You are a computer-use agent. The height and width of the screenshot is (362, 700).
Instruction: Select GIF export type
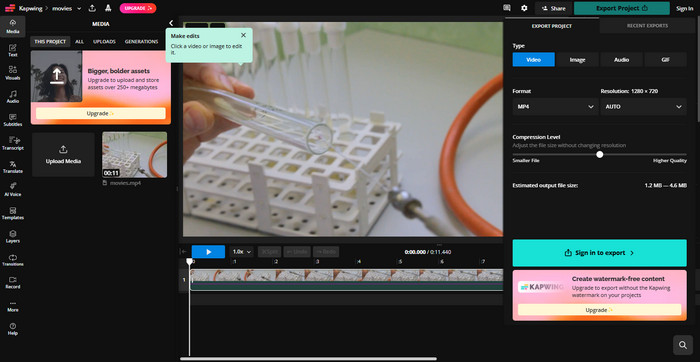665,59
